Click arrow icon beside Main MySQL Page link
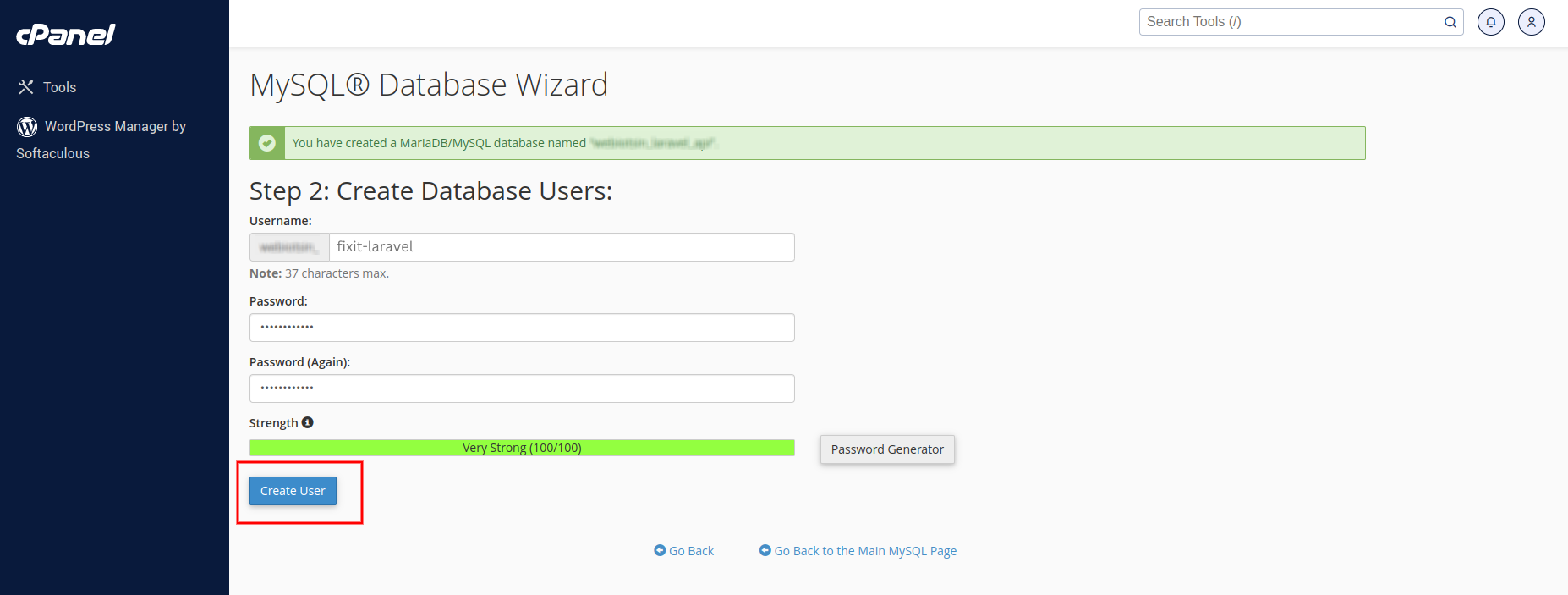This screenshot has height=595, width=1568. coord(765,550)
